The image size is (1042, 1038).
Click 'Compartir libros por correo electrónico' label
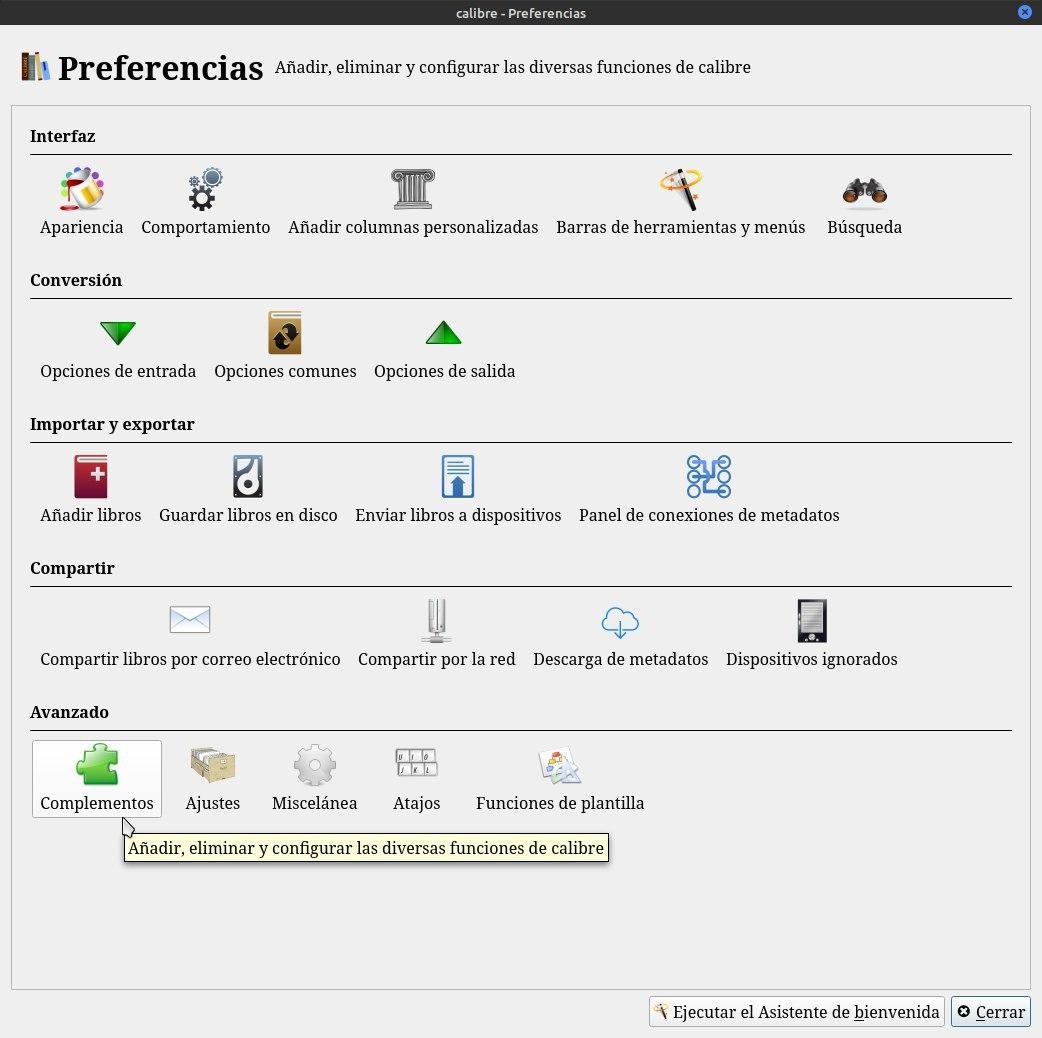point(190,659)
